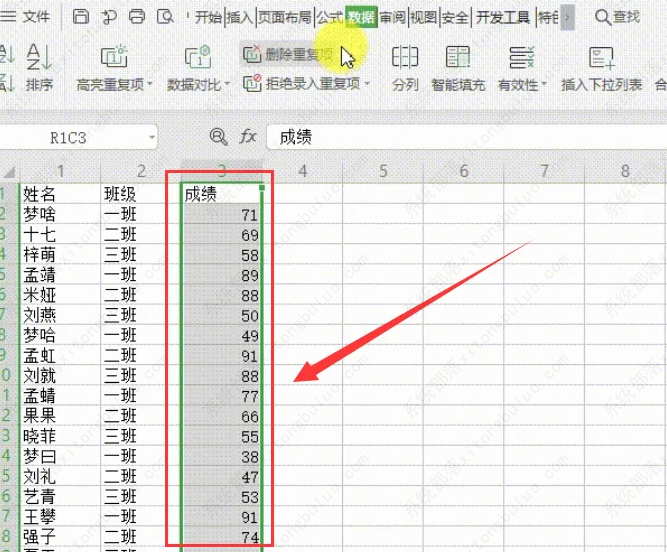Click the fx insert function icon
The width and height of the screenshot is (667, 552).
tap(248, 137)
